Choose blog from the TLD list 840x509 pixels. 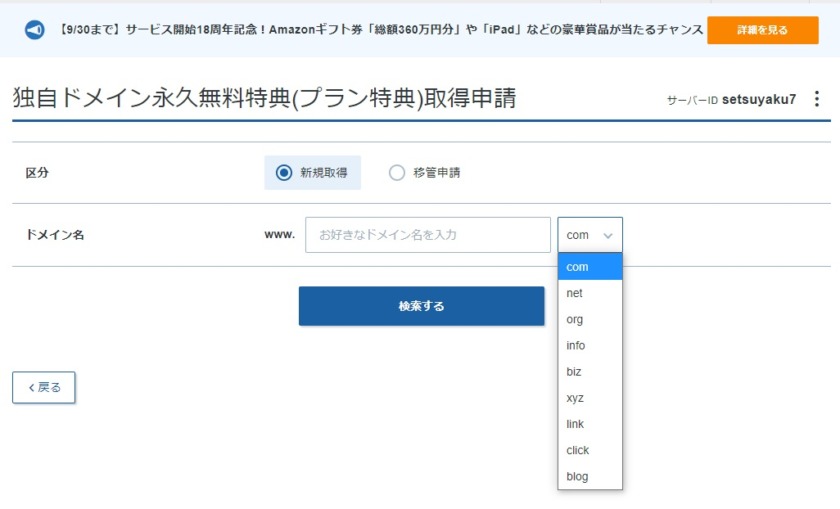coord(590,476)
